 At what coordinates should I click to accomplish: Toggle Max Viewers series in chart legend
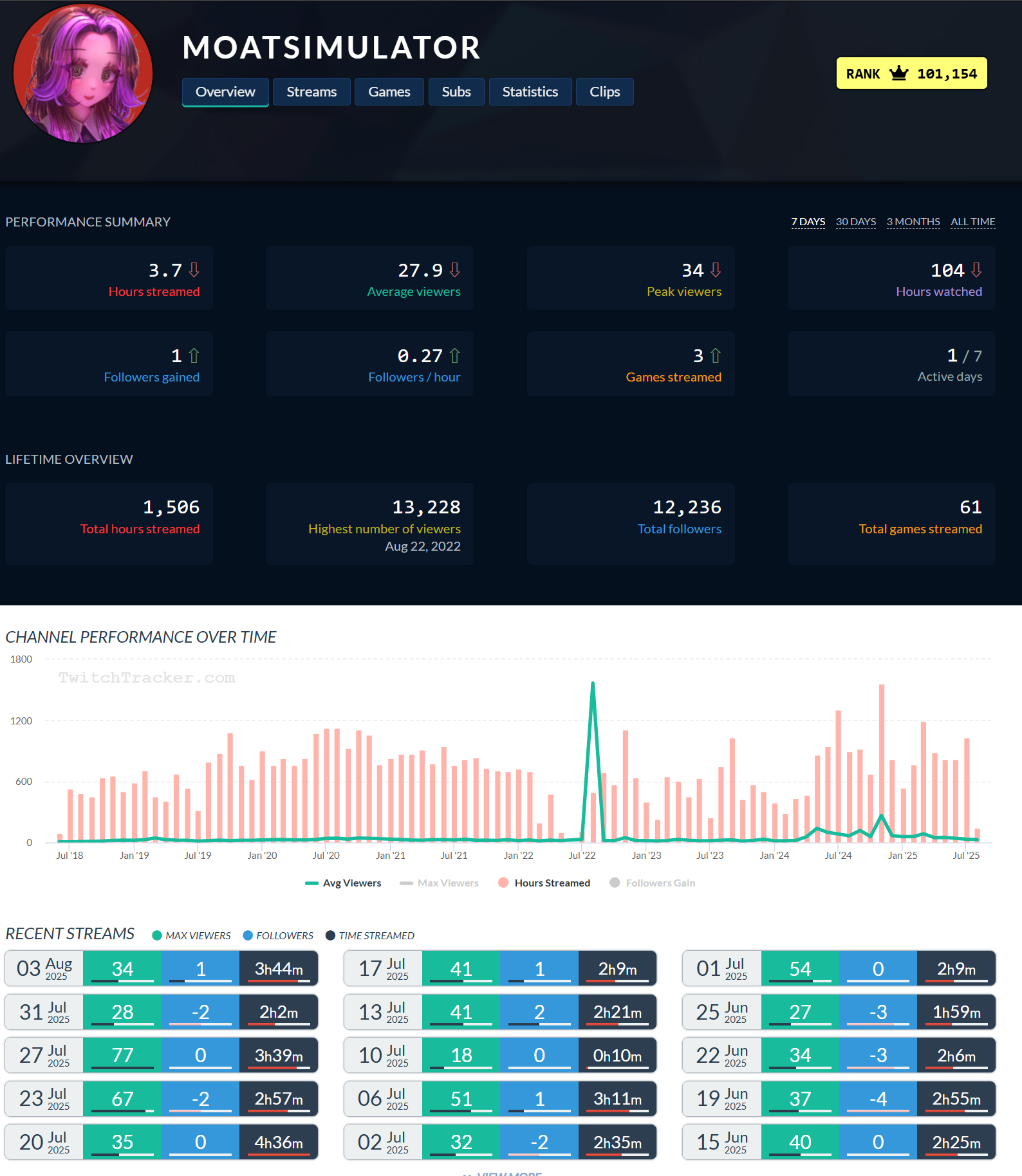point(439,883)
